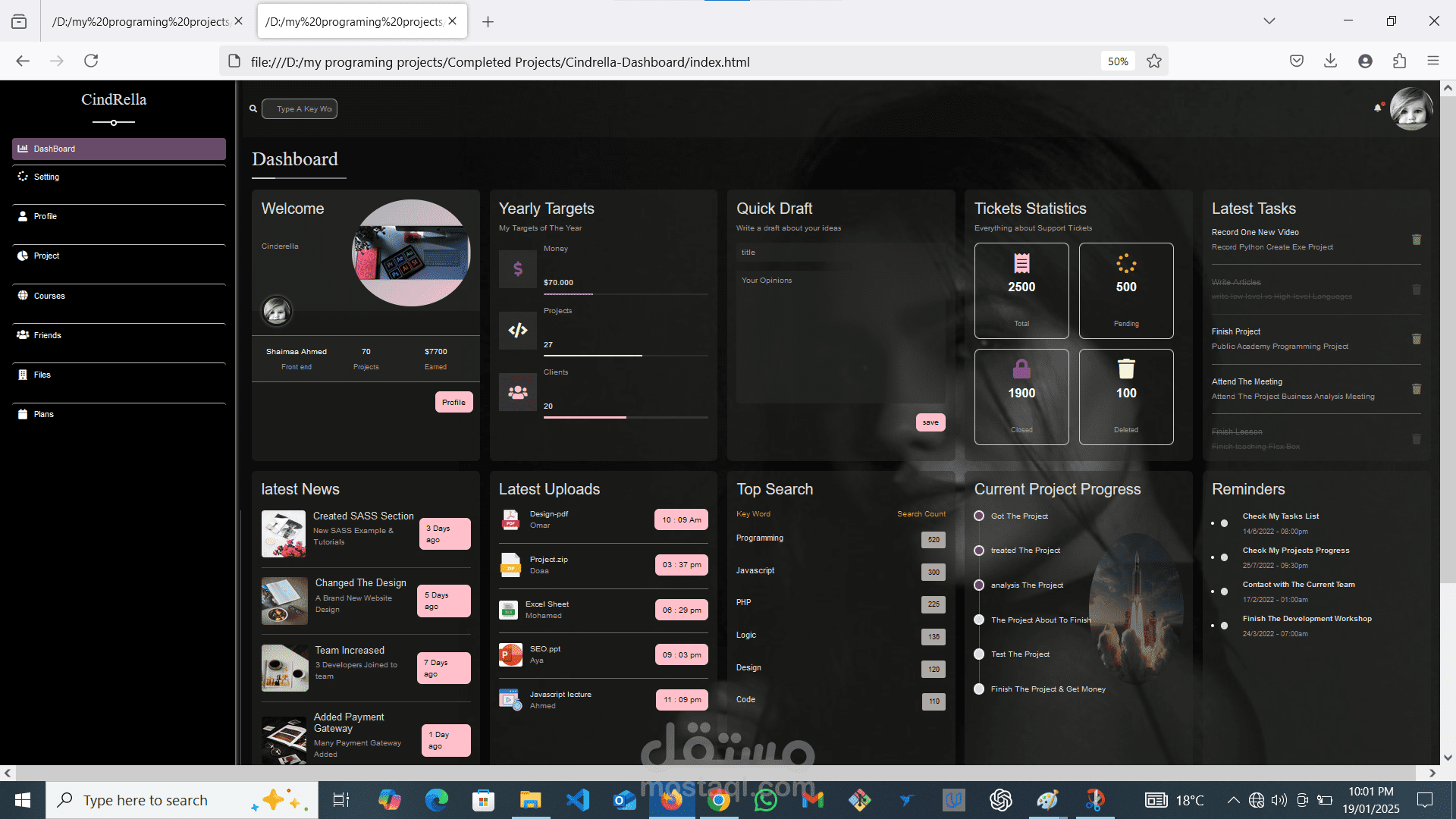Toggle the Finish The Project radio button
Image resolution: width=1456 pixels, height=819 pixels.
pyautogui.click(x=980, y=688)
